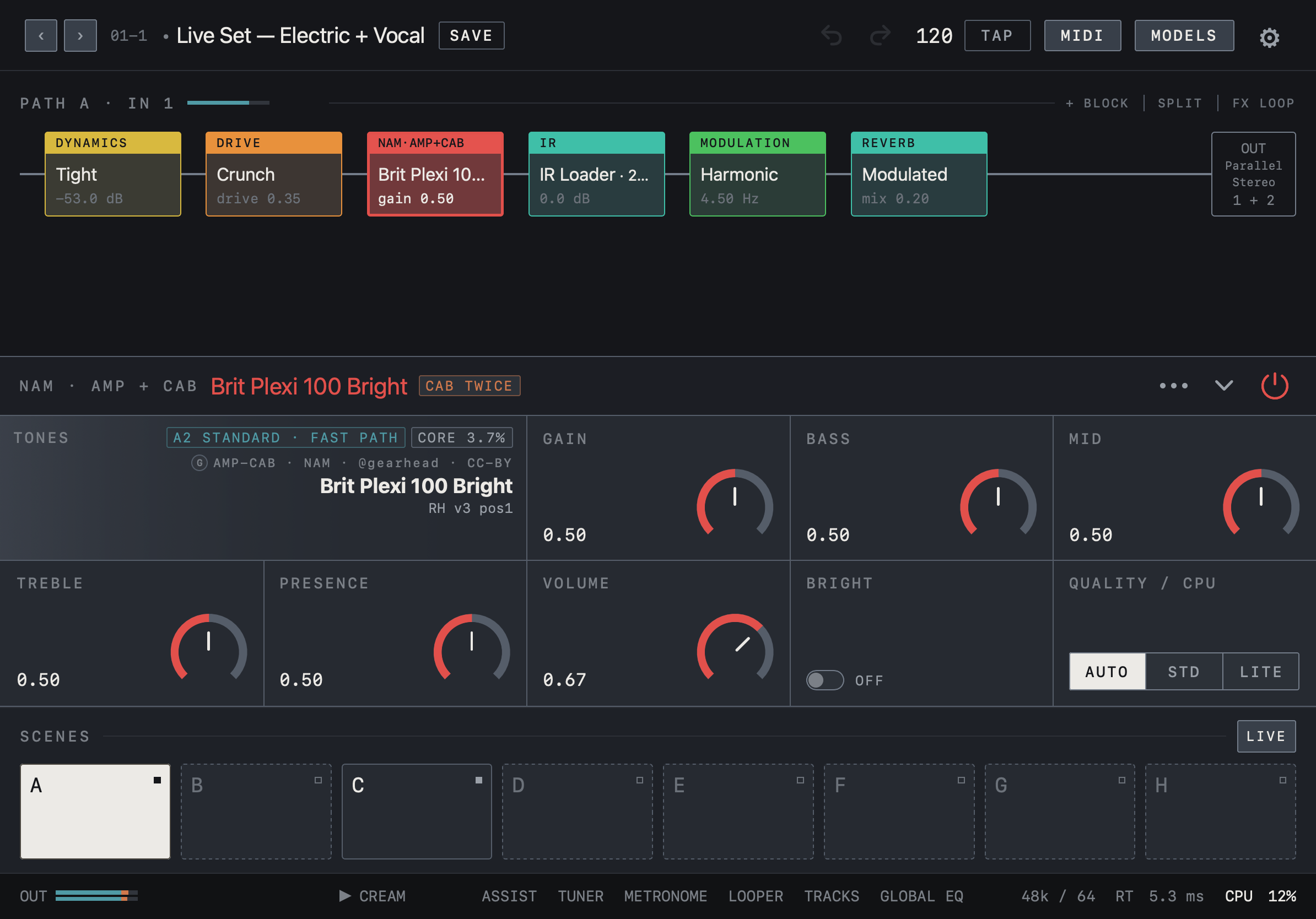Open GLOBAL EQ
The height and width of the screenshot is (919, 1316).
921,895
